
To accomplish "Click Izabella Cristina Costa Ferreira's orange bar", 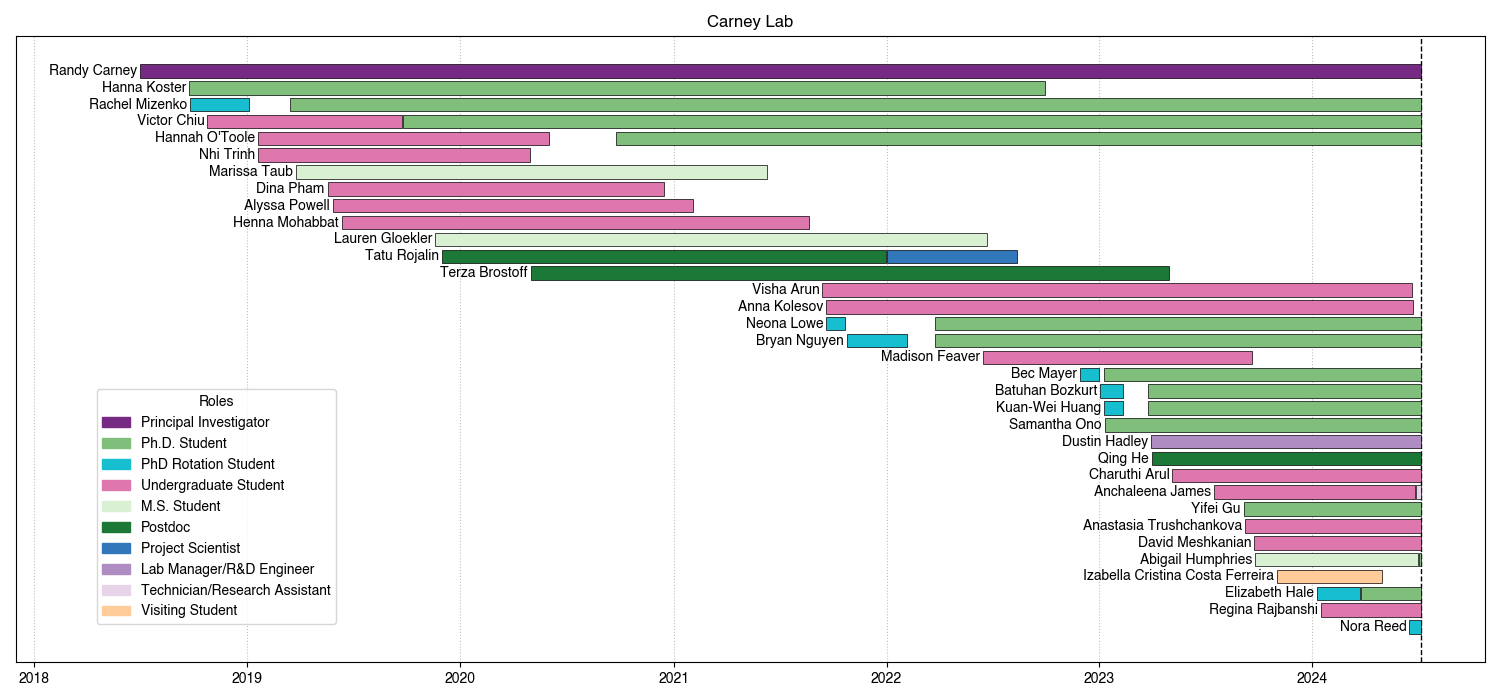I will point(1329,576).
